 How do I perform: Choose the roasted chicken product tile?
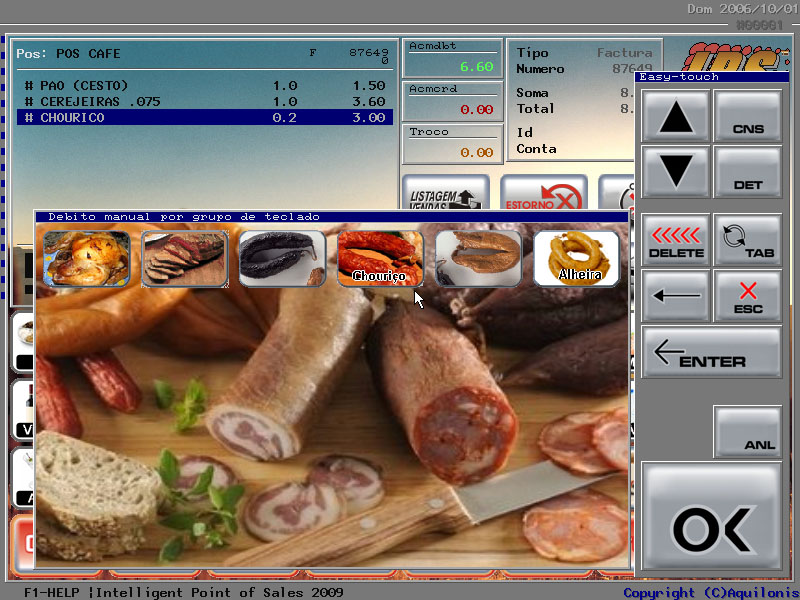coord(86,259)
